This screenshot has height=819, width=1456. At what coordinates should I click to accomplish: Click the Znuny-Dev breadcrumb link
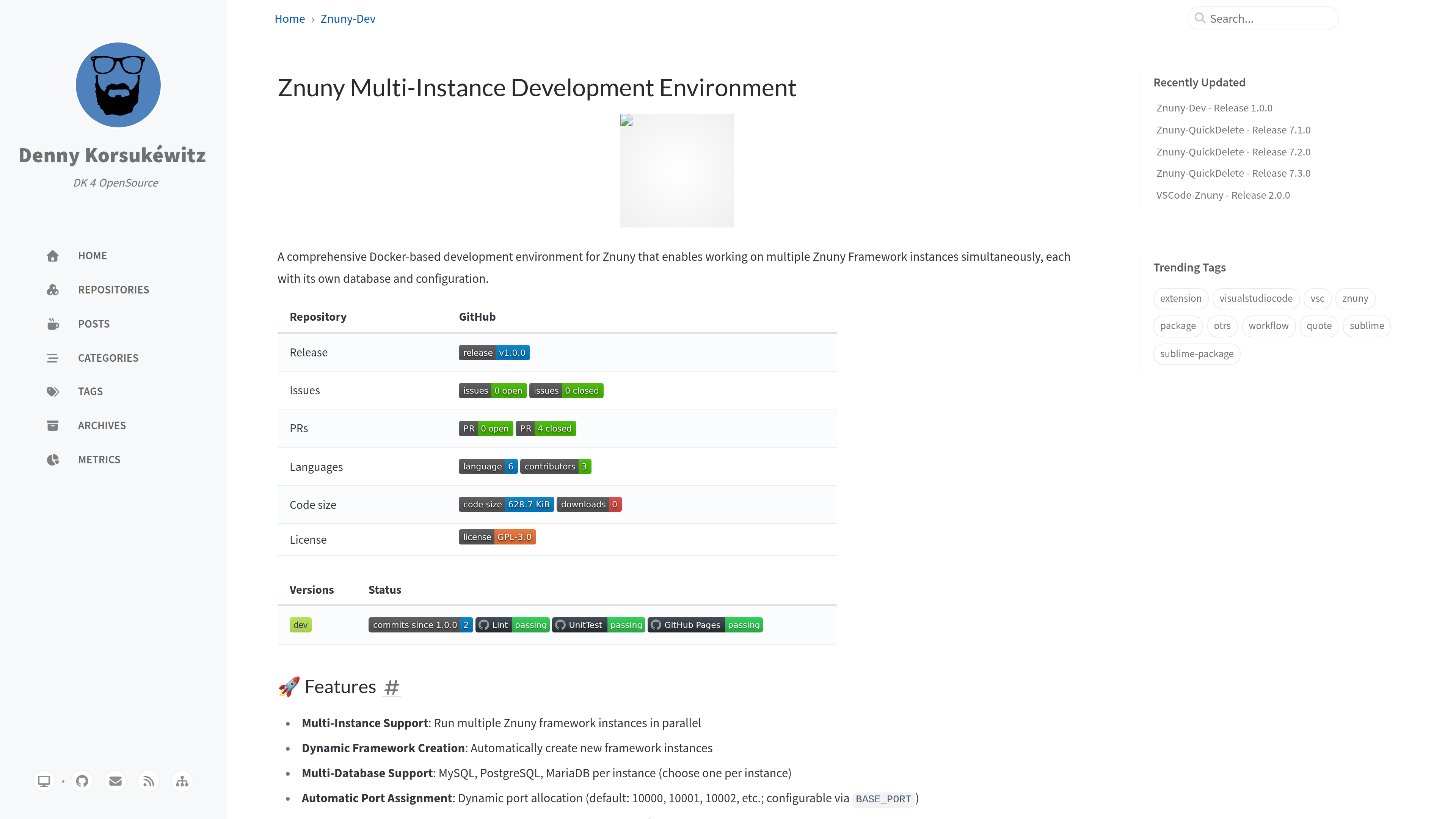348,19
